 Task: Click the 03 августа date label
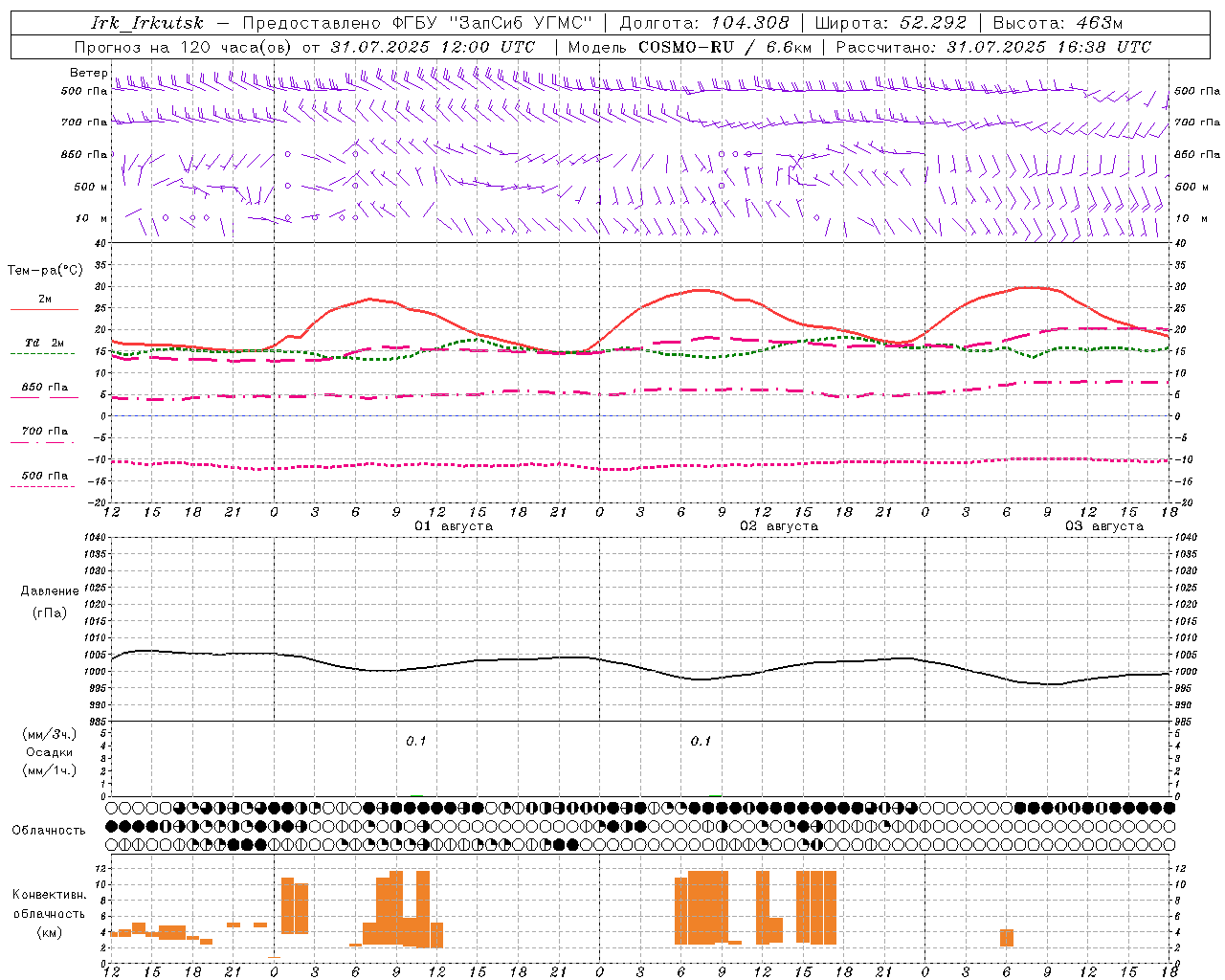pos(1104,526)
